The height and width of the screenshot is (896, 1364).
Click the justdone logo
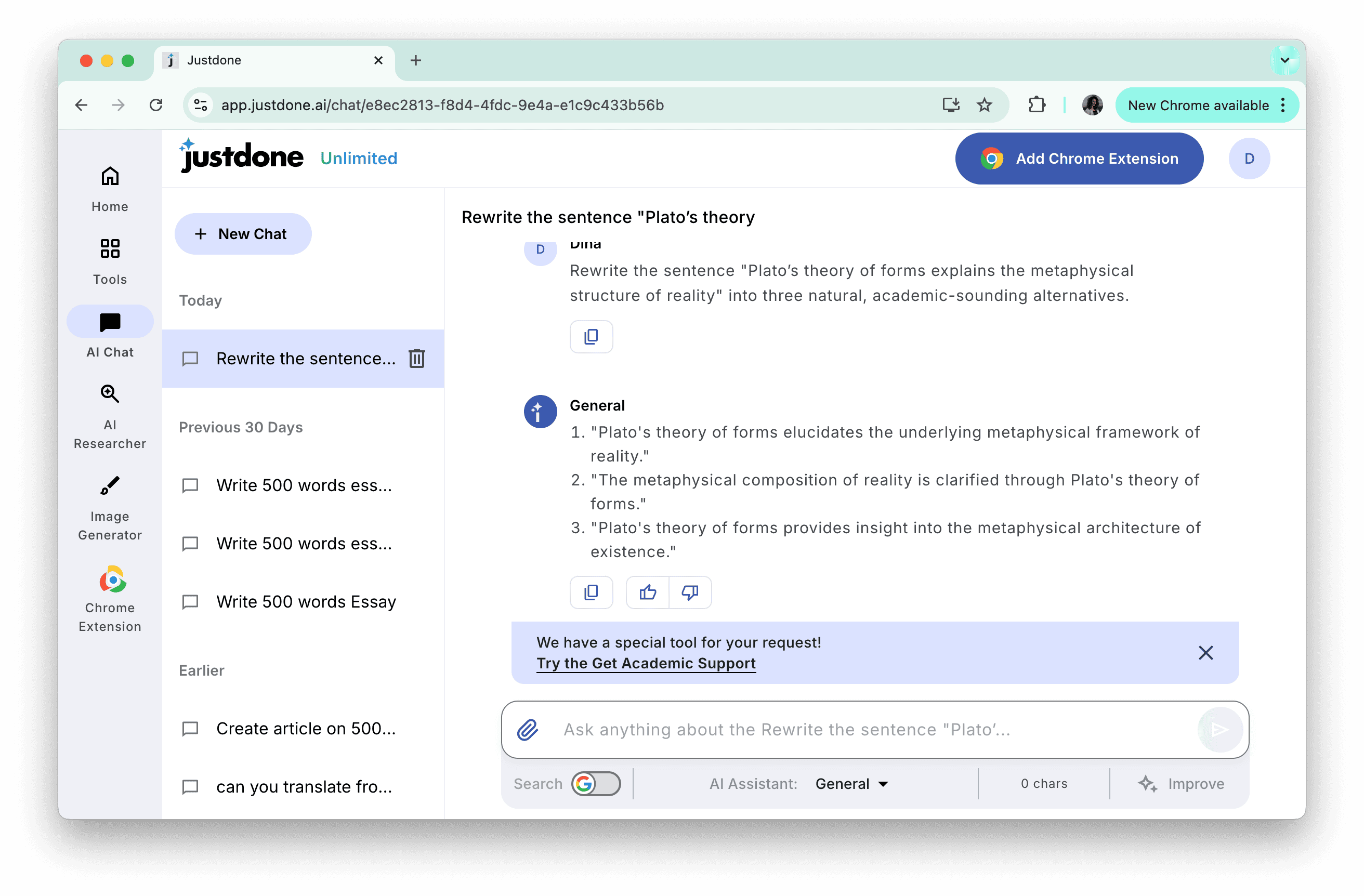(241, 156)
